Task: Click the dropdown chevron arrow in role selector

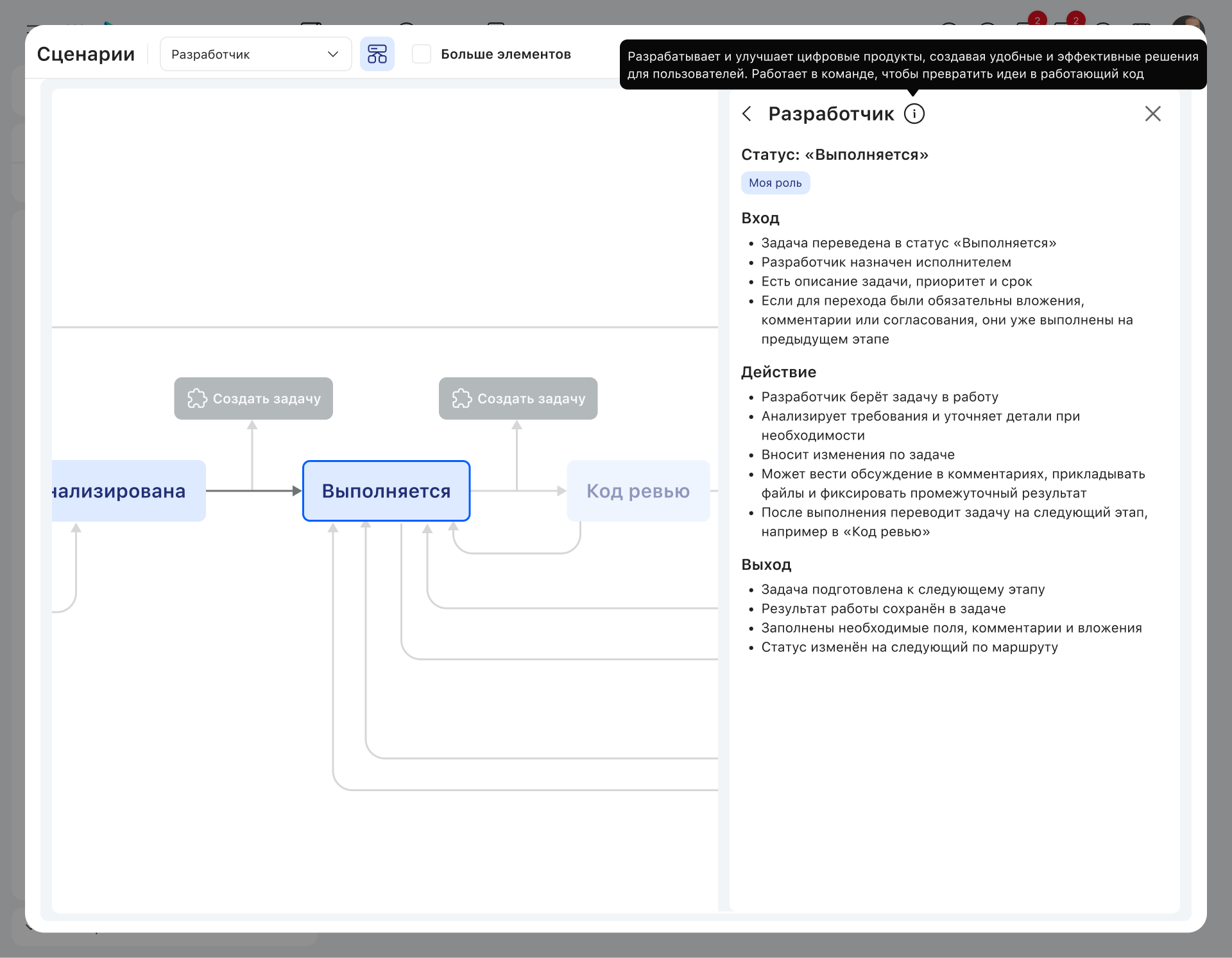Action: click(x=332, y=54)
